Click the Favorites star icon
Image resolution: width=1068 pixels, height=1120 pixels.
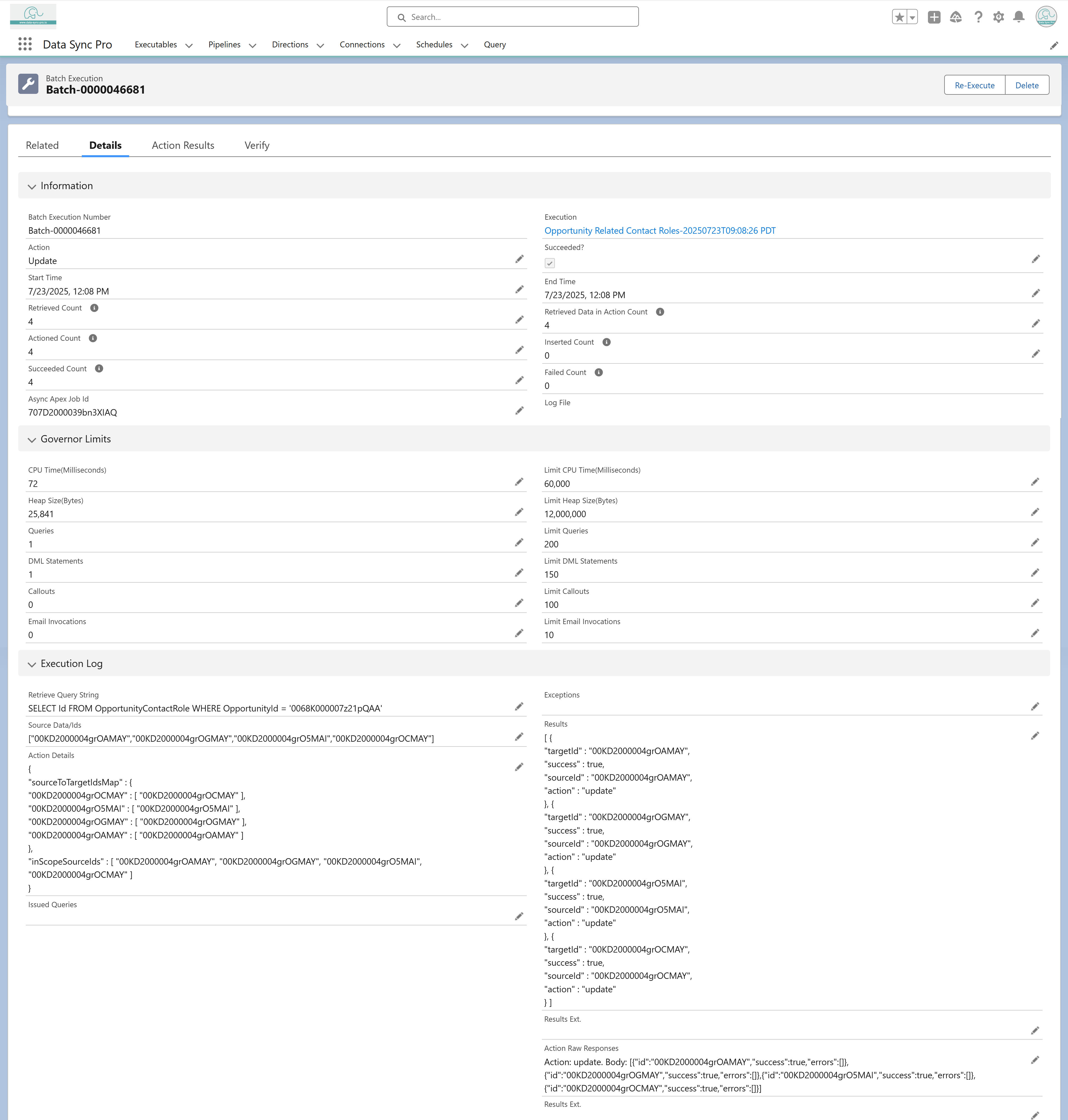(899, 17)
